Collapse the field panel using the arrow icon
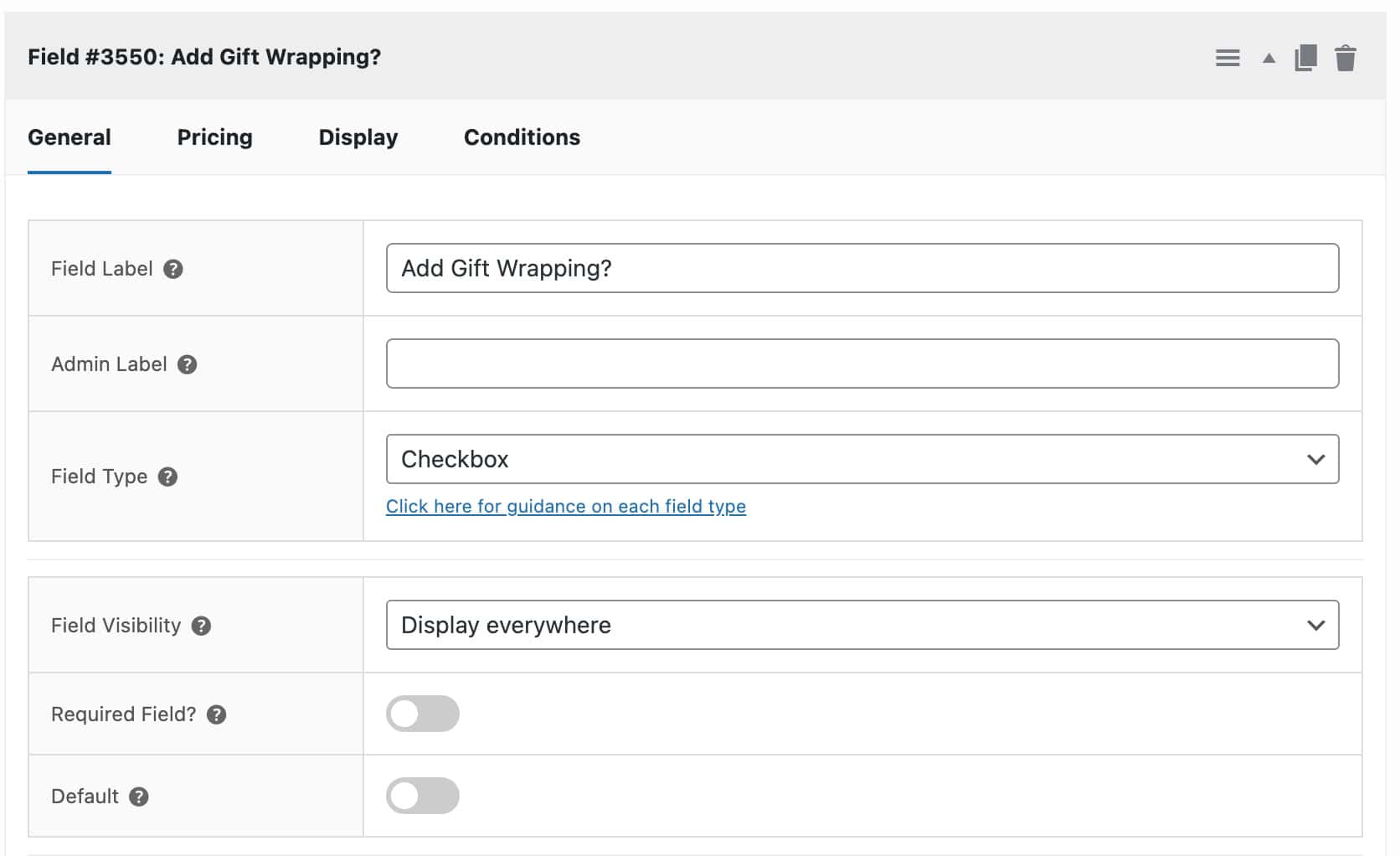Viewport: 1400px width, 856px height. [1268, 59]
